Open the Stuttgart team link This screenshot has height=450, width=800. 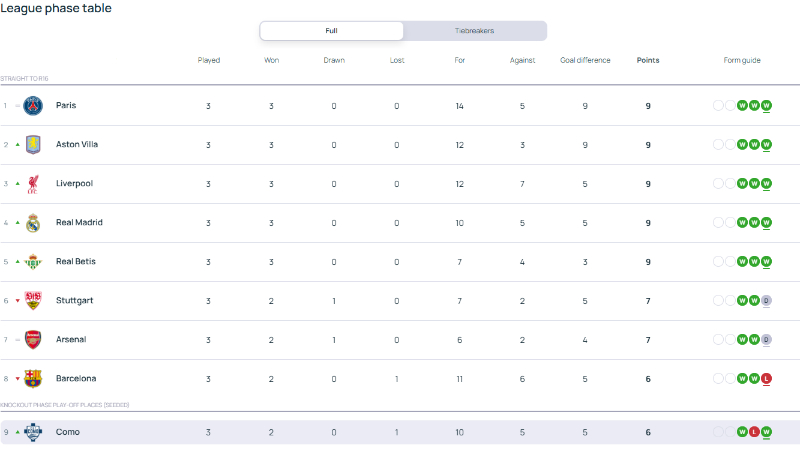click(74, 301)
